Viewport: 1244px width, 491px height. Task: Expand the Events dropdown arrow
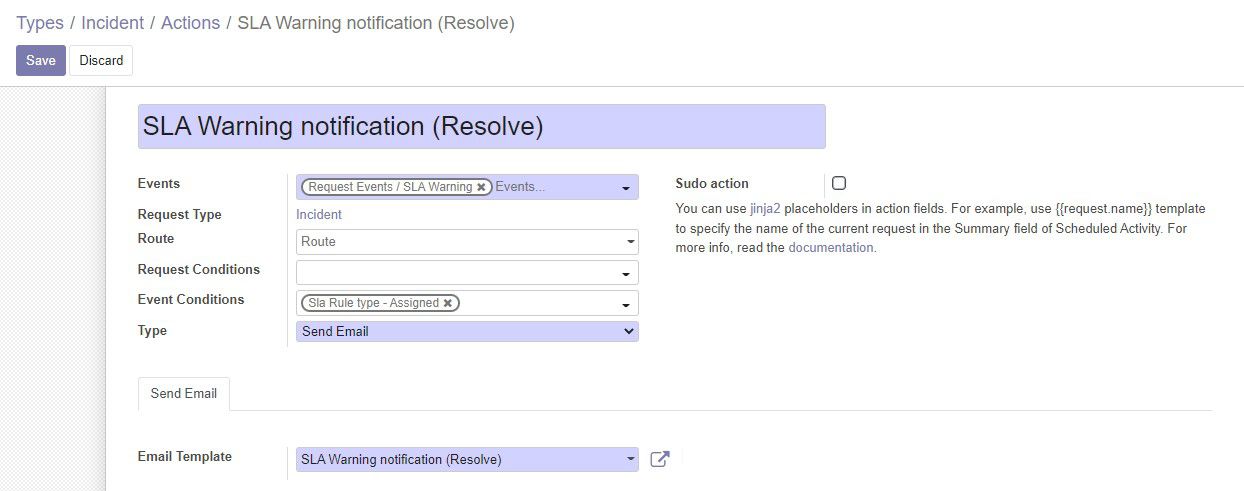627,188
